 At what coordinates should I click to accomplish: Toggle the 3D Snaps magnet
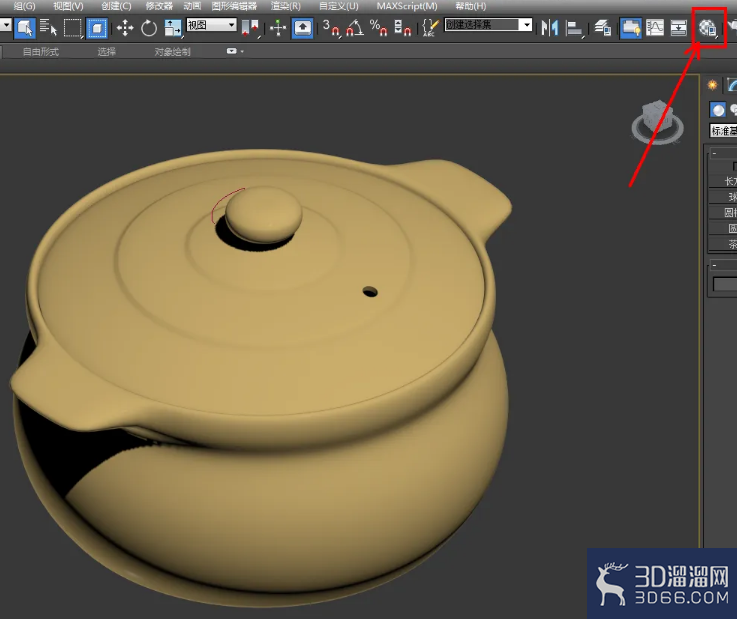331,28
